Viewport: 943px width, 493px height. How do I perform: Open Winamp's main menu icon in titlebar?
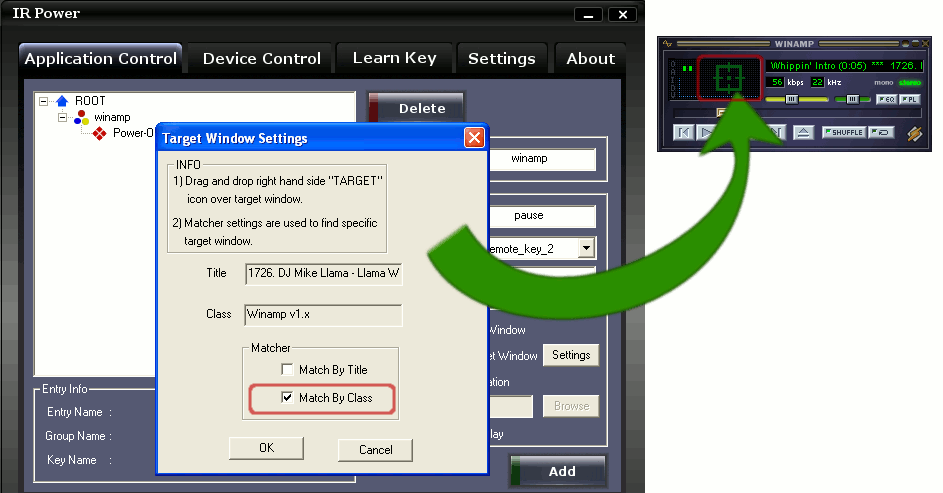tap(667, 44)
